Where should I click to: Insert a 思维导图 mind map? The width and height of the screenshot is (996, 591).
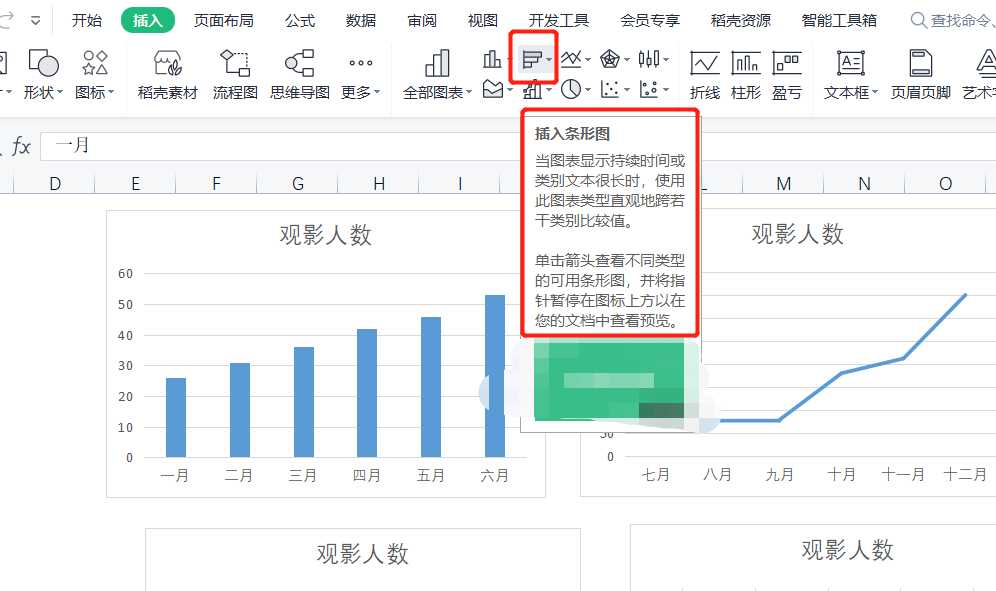pos(300,74)
